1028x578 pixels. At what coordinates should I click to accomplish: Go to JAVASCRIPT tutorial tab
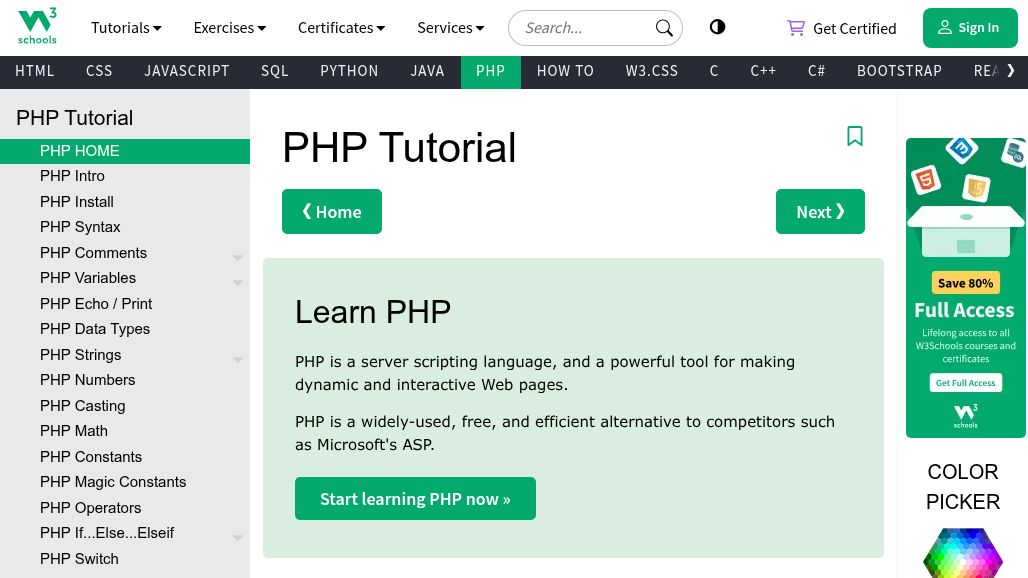[187, 71]
